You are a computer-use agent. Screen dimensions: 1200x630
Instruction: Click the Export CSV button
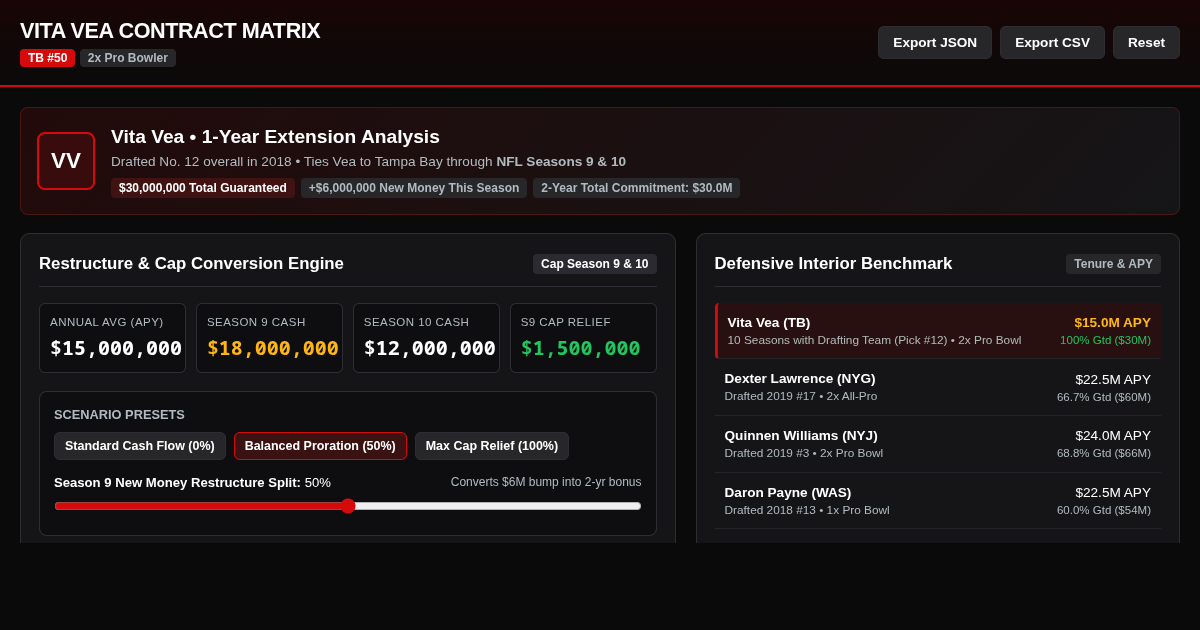[1052, 42]
